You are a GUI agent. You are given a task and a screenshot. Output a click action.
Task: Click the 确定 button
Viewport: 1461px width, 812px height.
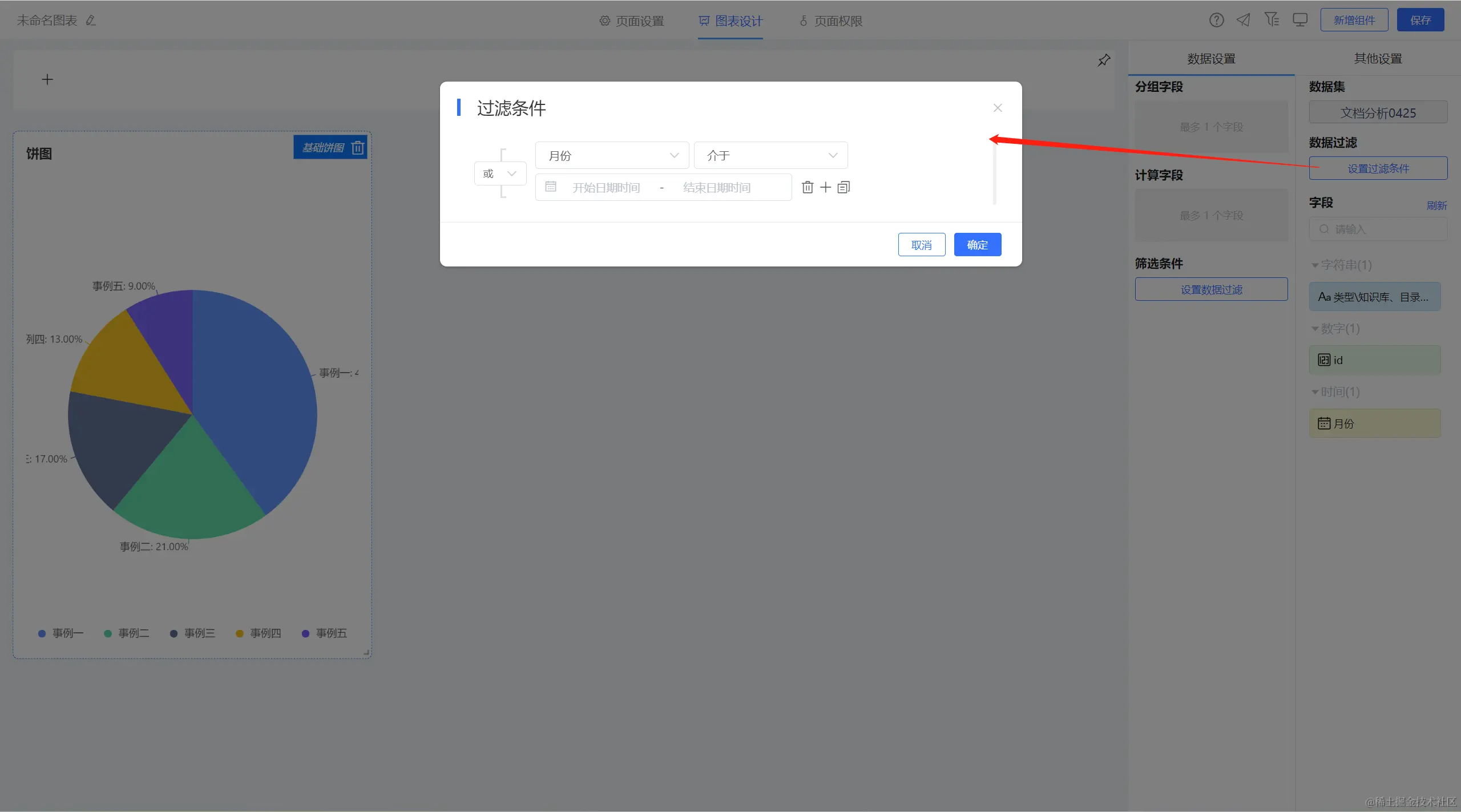[977, 245]
